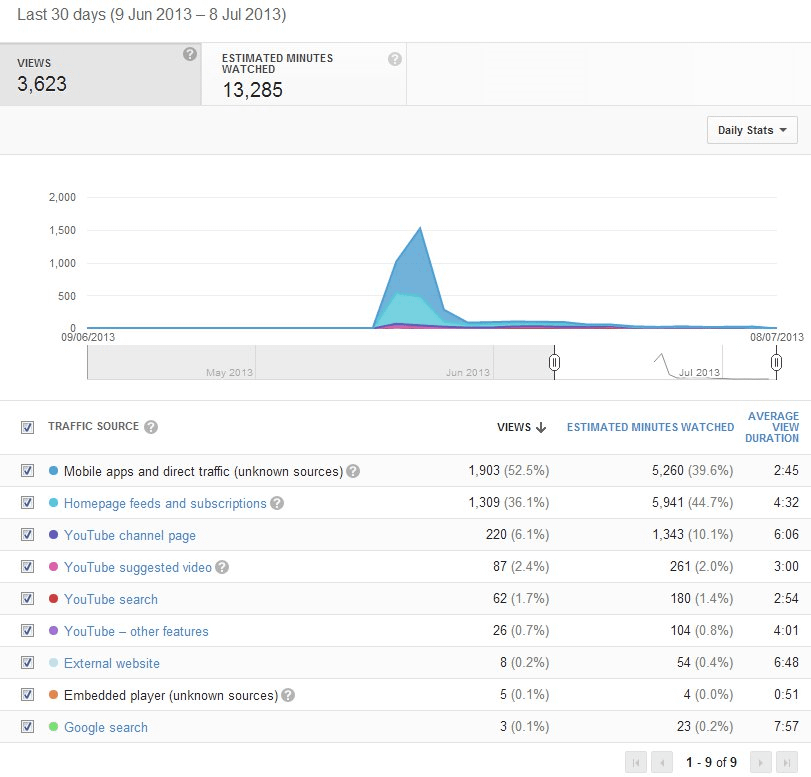This screenshot has height=777, width=811.
Task: Sort by Estimated Minutes Watched column
Action: point(650,426)
